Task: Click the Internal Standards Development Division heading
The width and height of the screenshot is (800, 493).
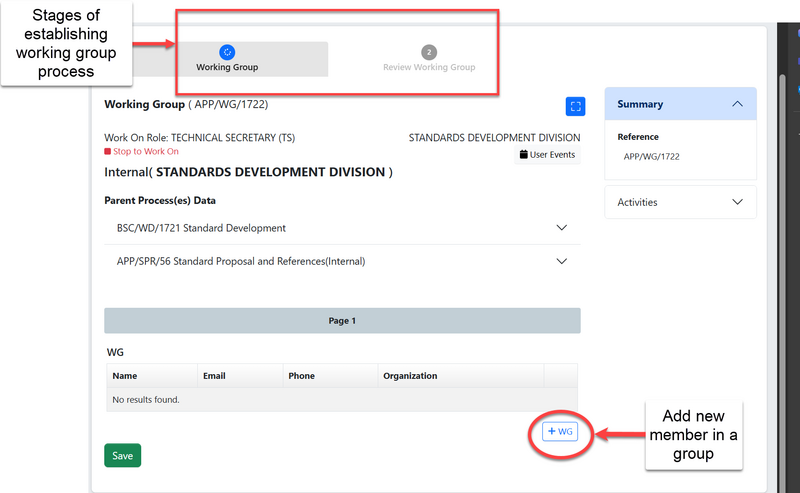Action: point(248,172)
